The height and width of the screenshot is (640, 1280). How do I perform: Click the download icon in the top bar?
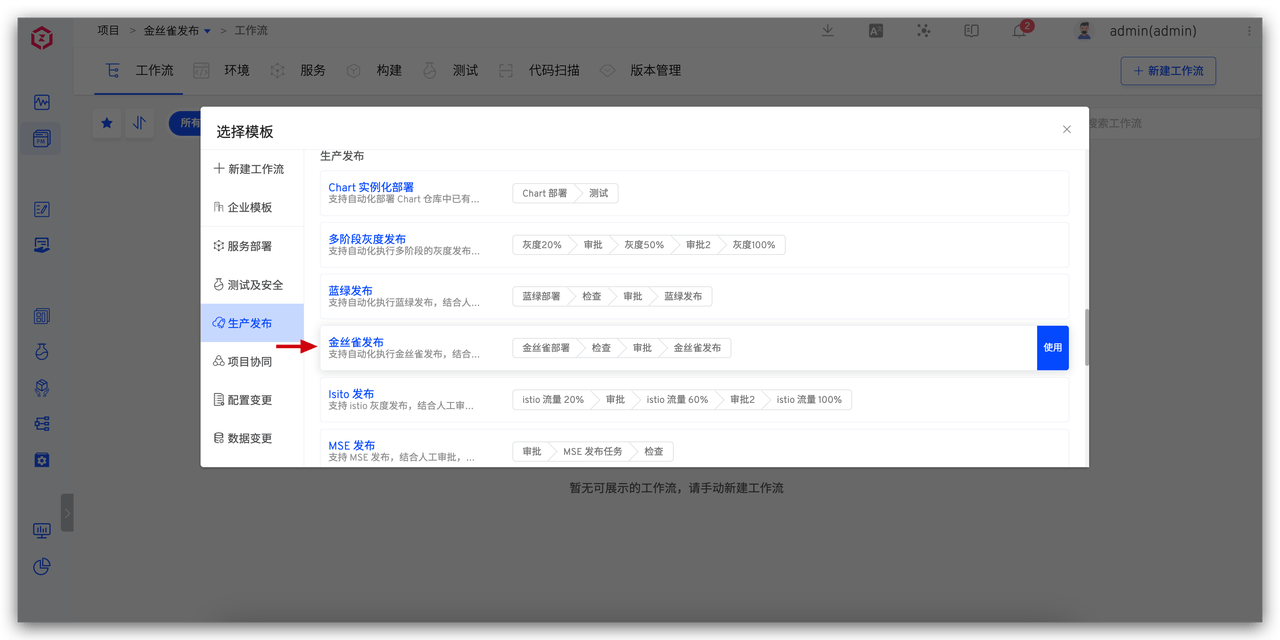pyautogui.click(x=827, y=31)
